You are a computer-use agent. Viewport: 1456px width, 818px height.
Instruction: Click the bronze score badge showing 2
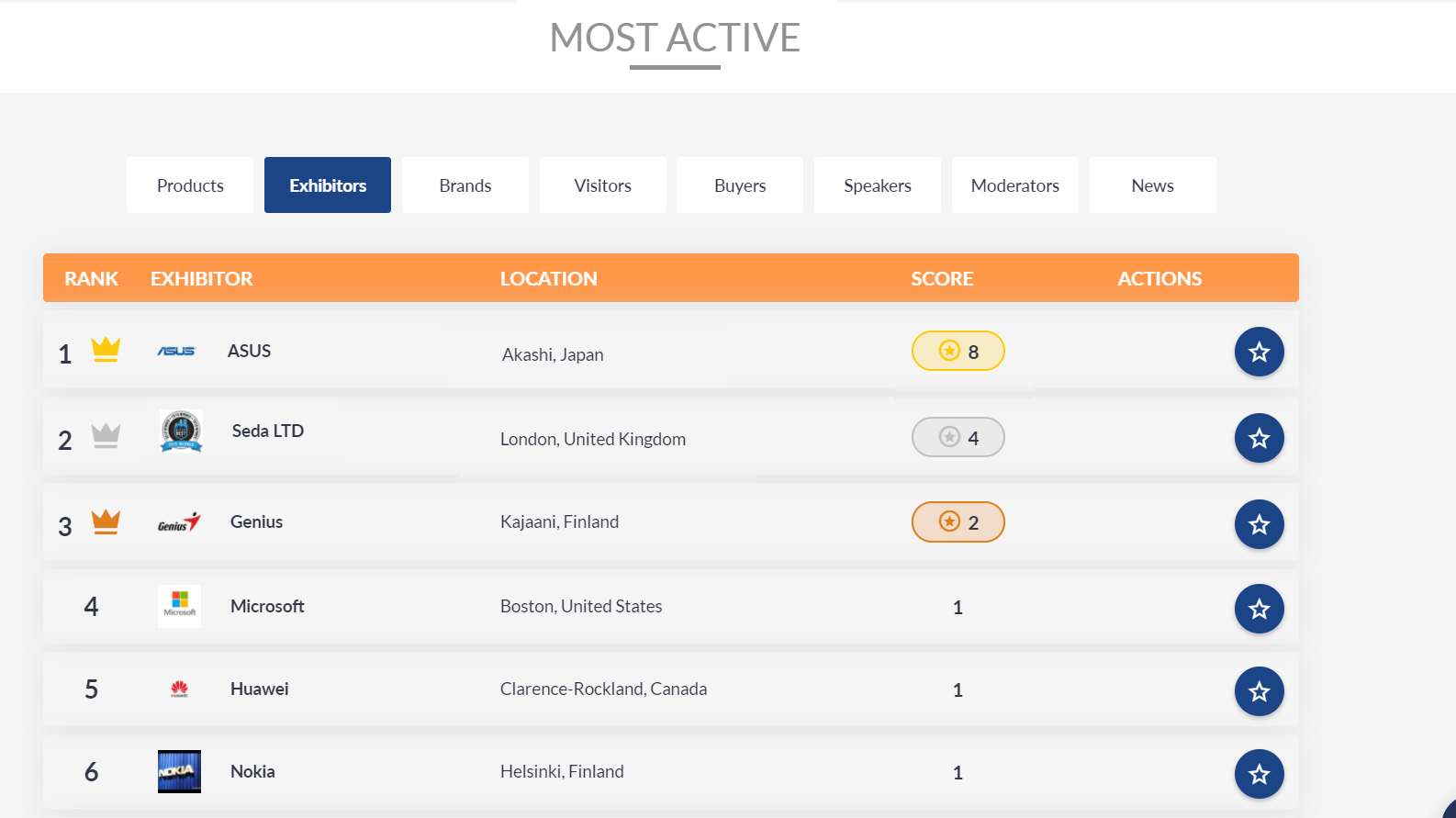pyautogui.click(x=958, y=522)
